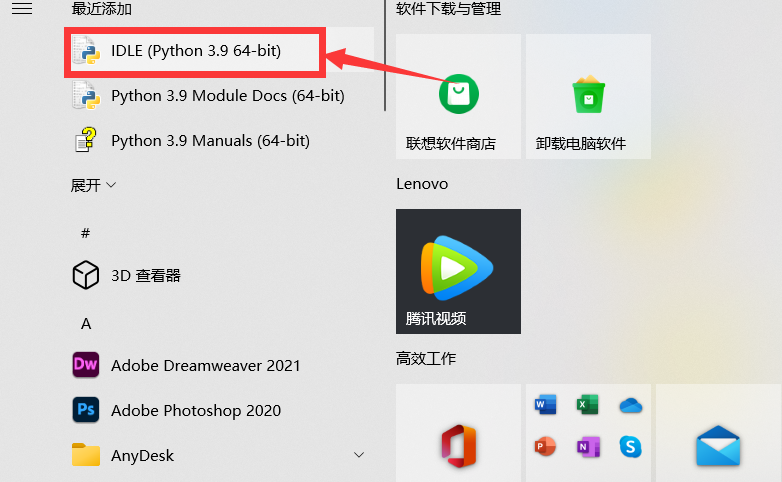782x482 pixels.
Task: Click the 3D viewer cube icon
Action: tap(86, 275)
